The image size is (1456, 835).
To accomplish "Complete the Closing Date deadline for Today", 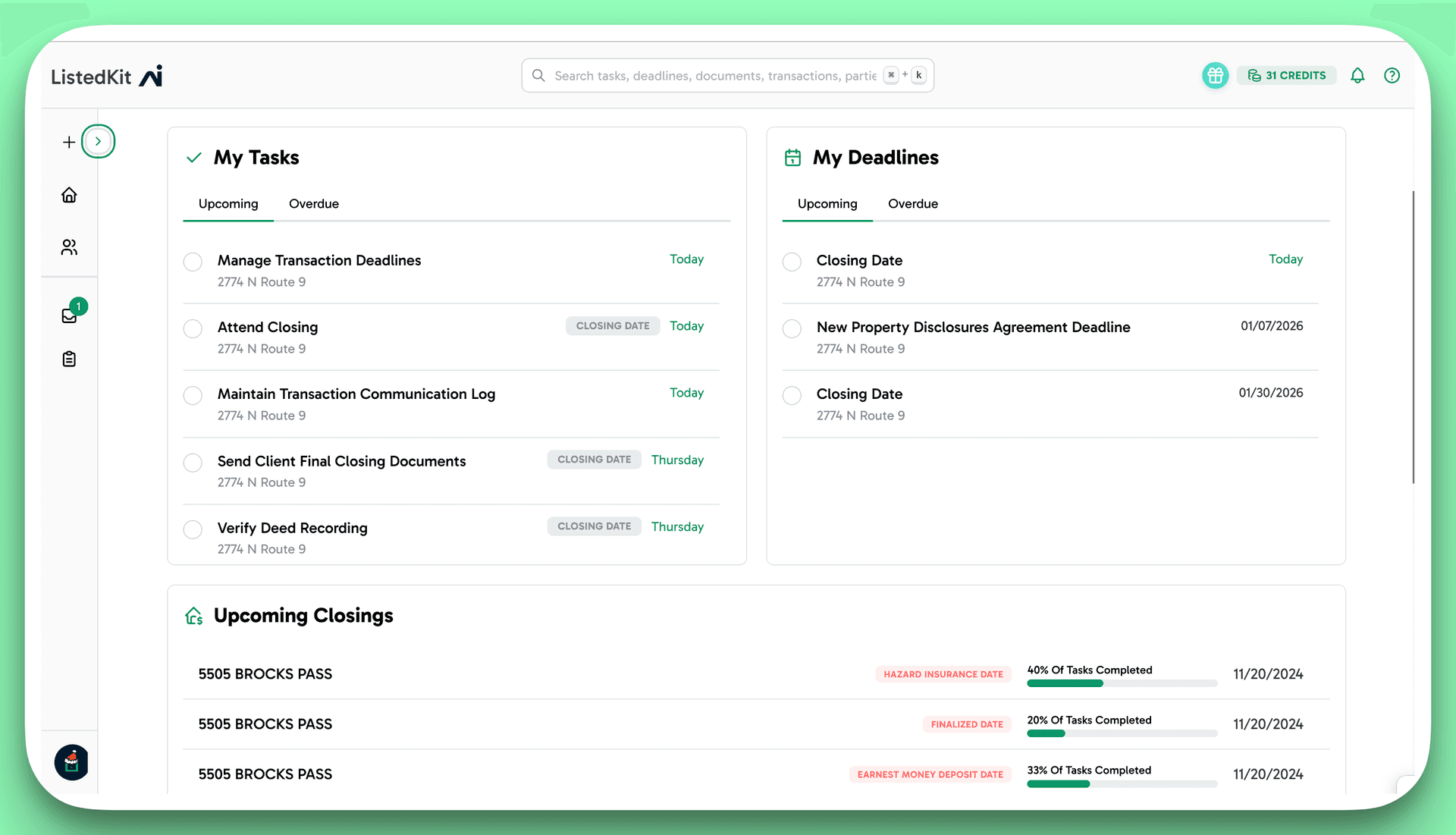I will click(792, 262).
